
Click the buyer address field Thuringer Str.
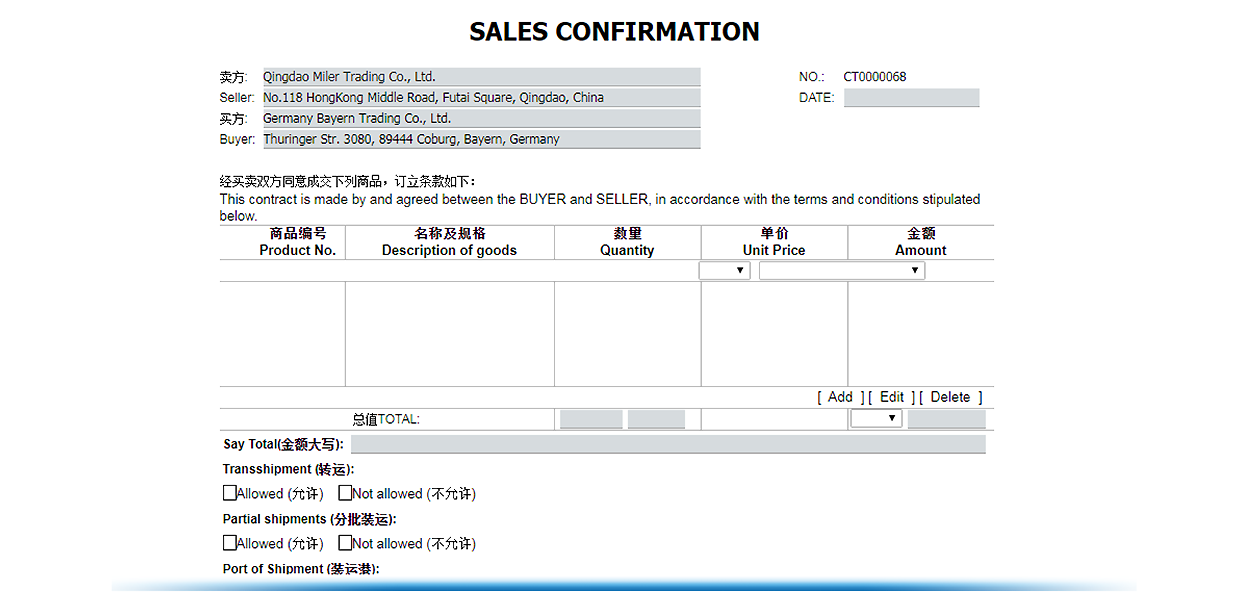pyautogui.click(x=480, y=139)
